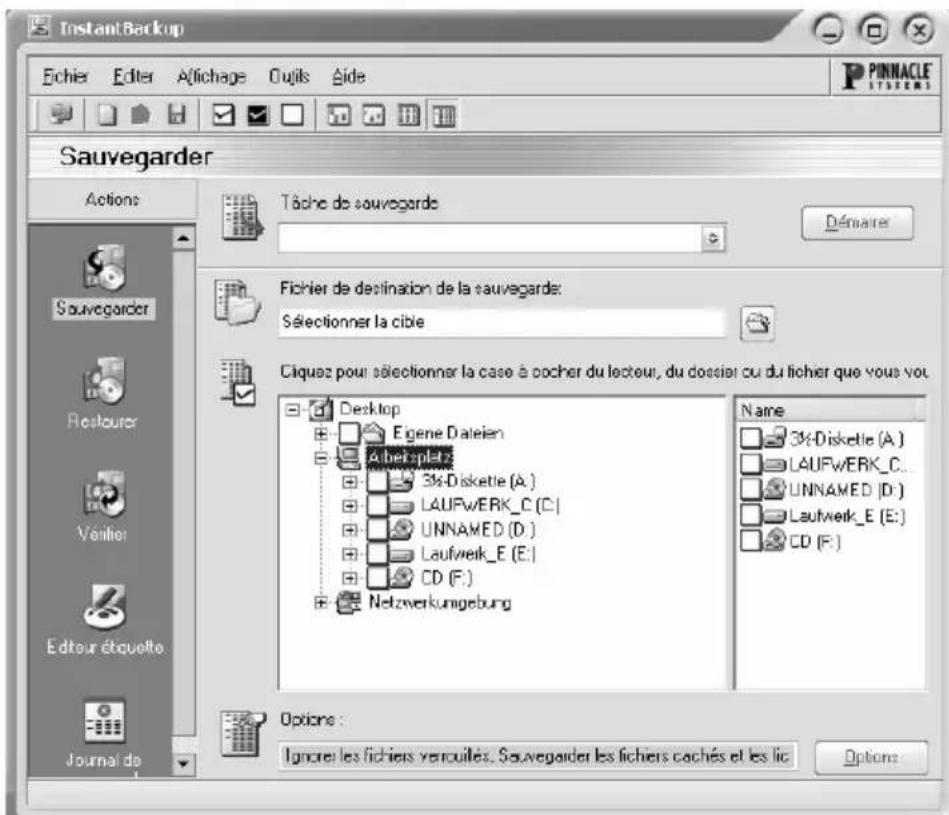Image resolution: width=949 pixels, height=815 pixels.
Task: Click the Actions panel header
Action: pyautogui.click(x=112, y=200)
